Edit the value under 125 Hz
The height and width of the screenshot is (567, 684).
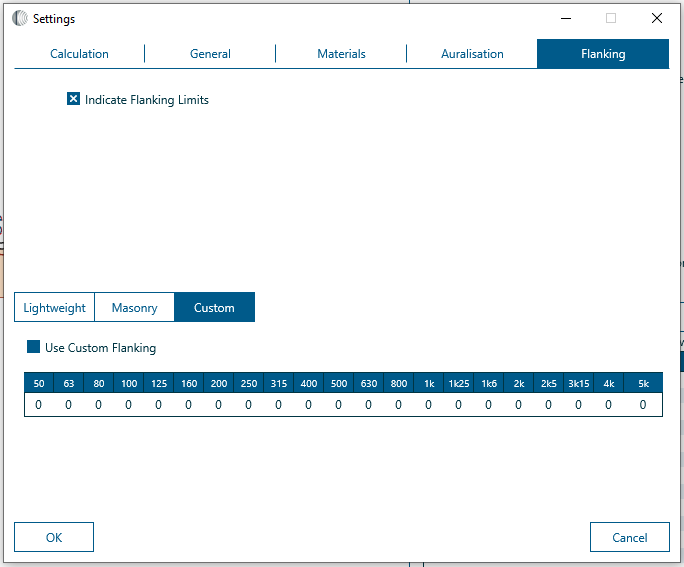[159, 405]
